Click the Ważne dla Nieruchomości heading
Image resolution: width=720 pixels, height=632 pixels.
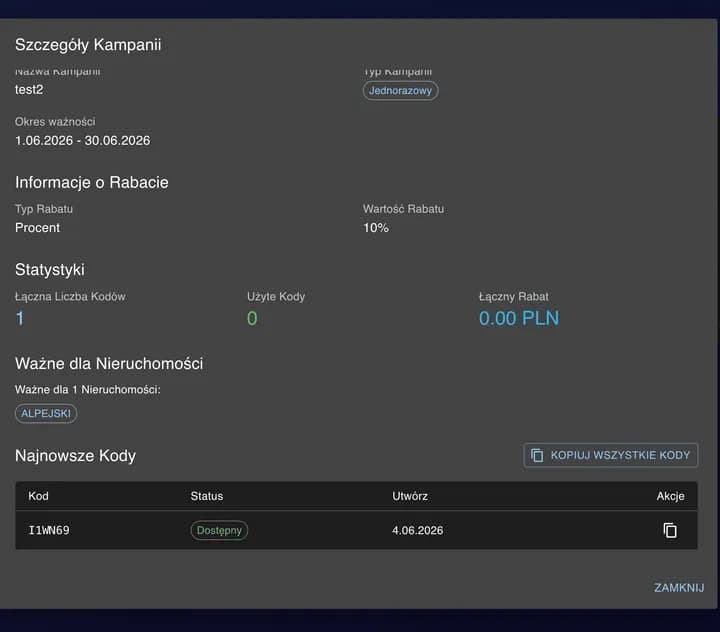(x=109, y=363)
